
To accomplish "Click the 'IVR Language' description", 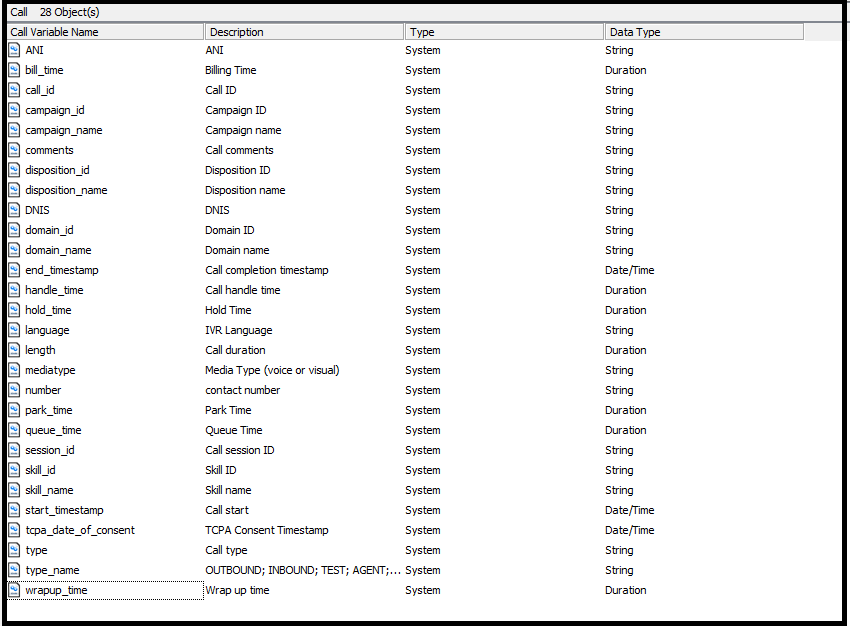I will click(239, 331).
